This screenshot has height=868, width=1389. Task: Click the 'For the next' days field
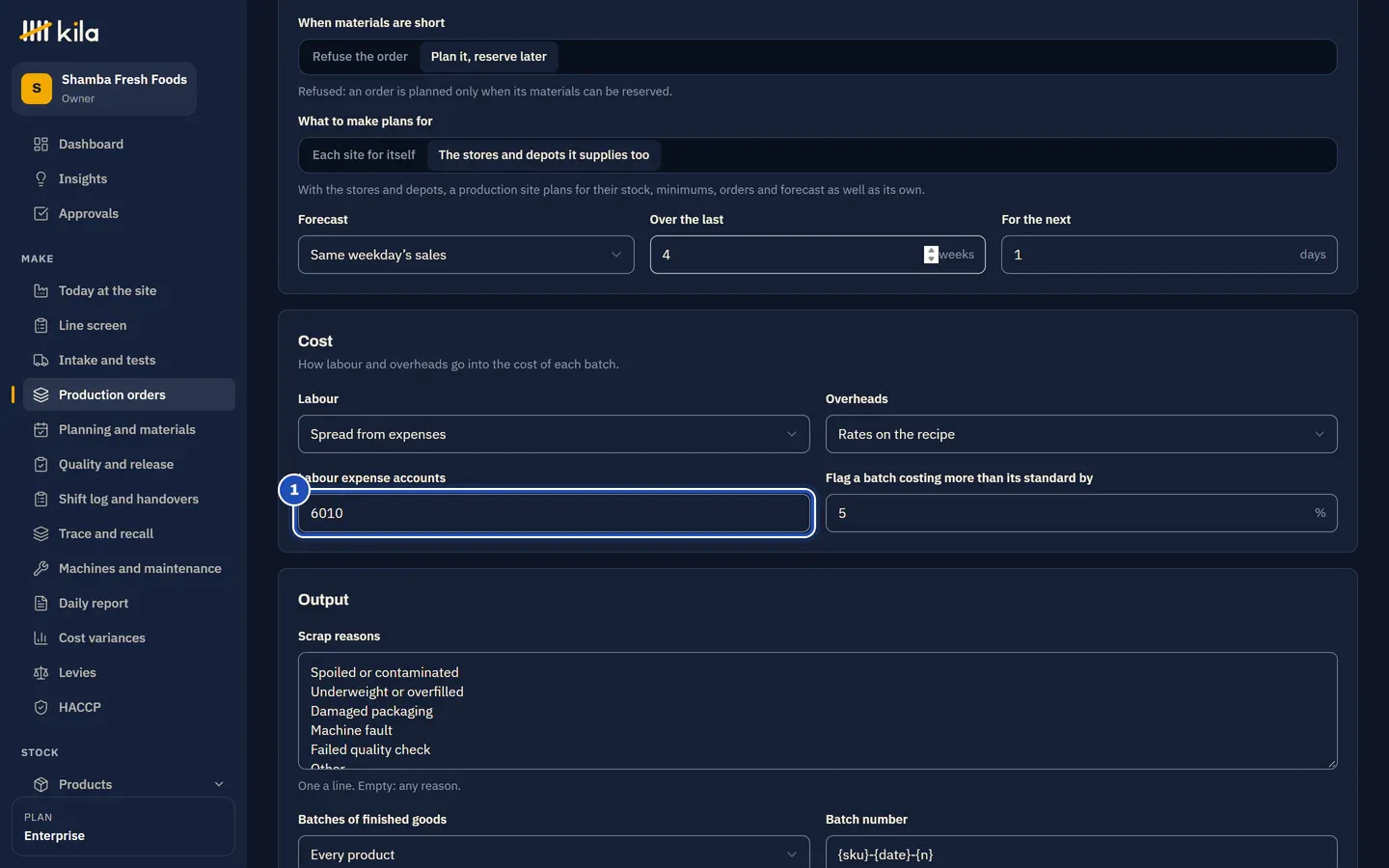click(1169, 255)
